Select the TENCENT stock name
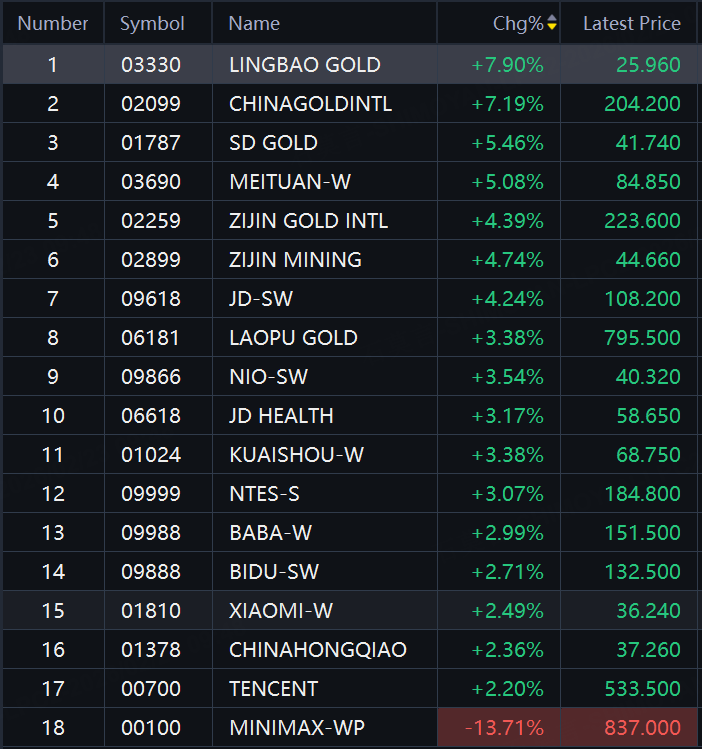The image size is (702, 749). pos(274,689)
